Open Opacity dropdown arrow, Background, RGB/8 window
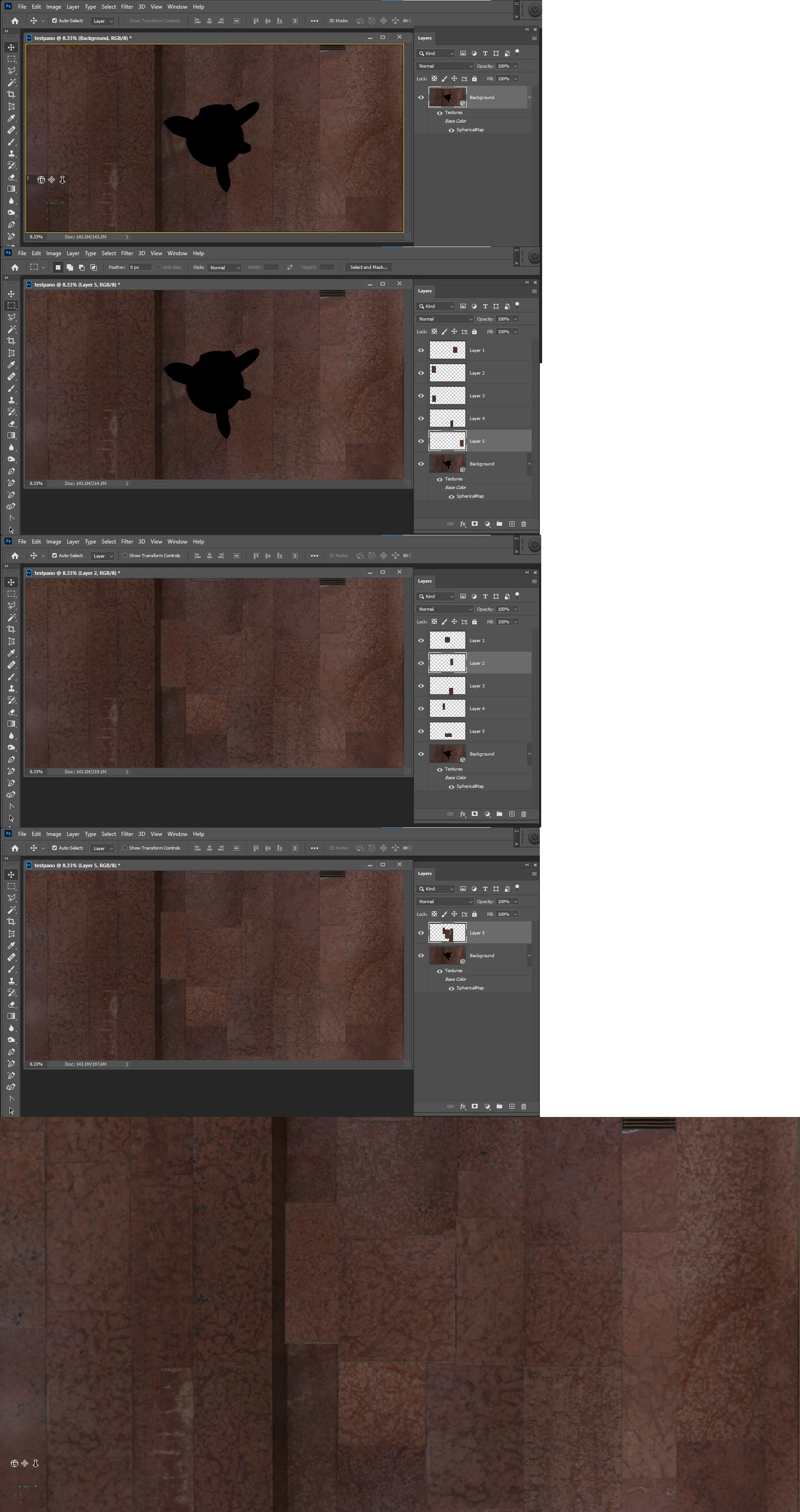The image size is (800, 1512). [x=515, y=66]
